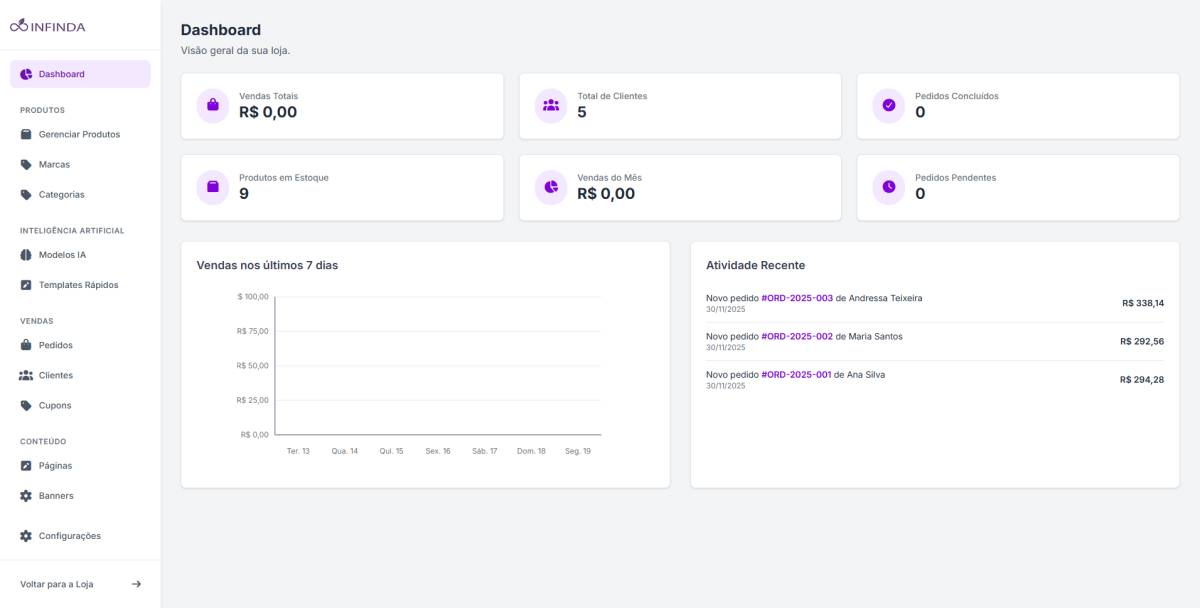Click the $ 100,00 y-axis label

coord(253,297)
